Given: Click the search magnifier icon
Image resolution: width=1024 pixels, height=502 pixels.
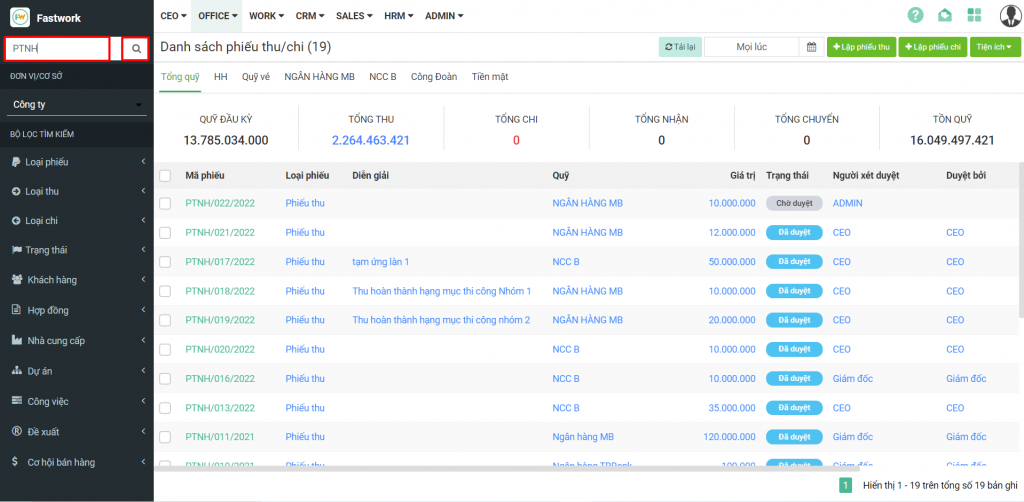Looking at the screenshot, I should [136, 48].
